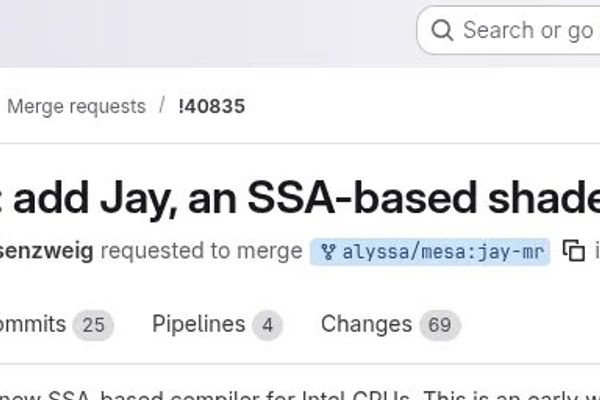Switch to the Commits tab

pos(32,324)
